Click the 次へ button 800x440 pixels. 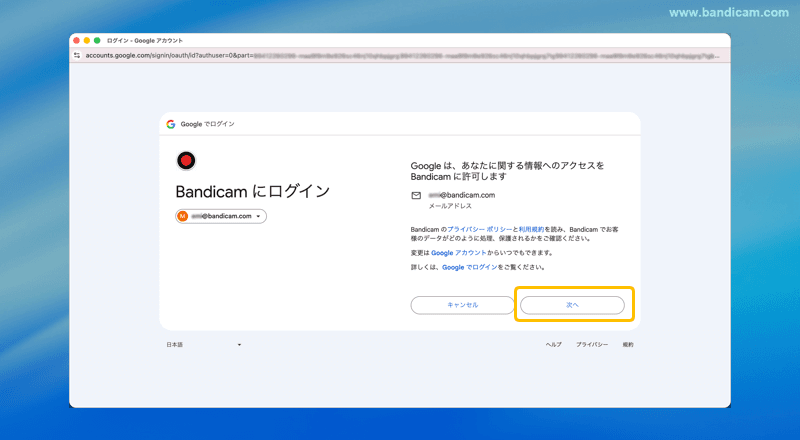coord(572,305)
